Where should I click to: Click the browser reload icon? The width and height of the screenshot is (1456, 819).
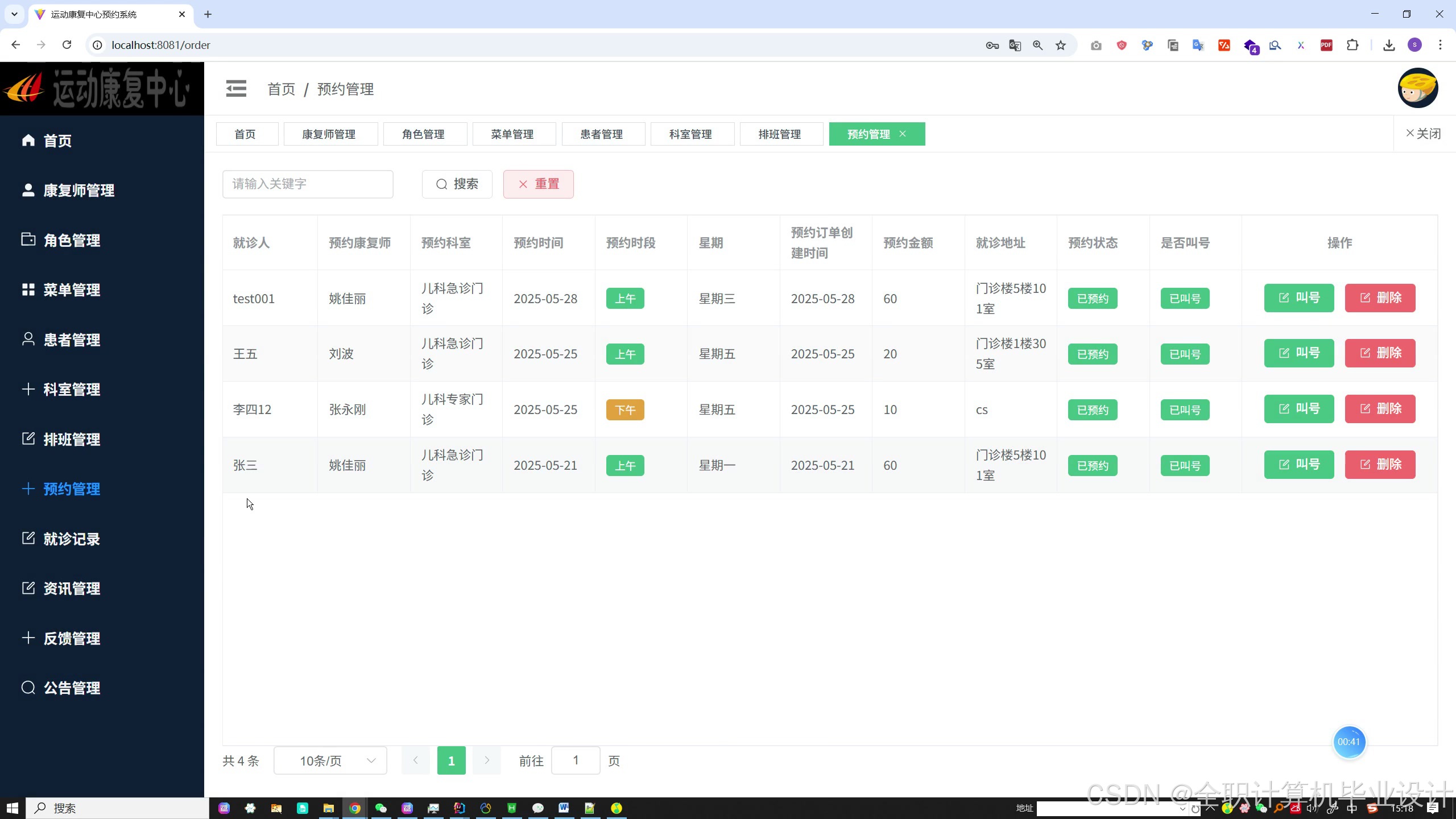click(67, 45)
